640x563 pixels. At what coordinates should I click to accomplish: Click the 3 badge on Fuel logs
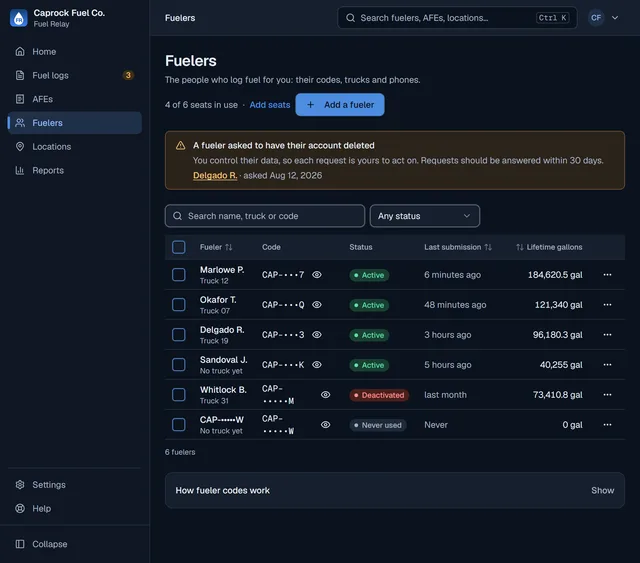click(x=128, y=75)
